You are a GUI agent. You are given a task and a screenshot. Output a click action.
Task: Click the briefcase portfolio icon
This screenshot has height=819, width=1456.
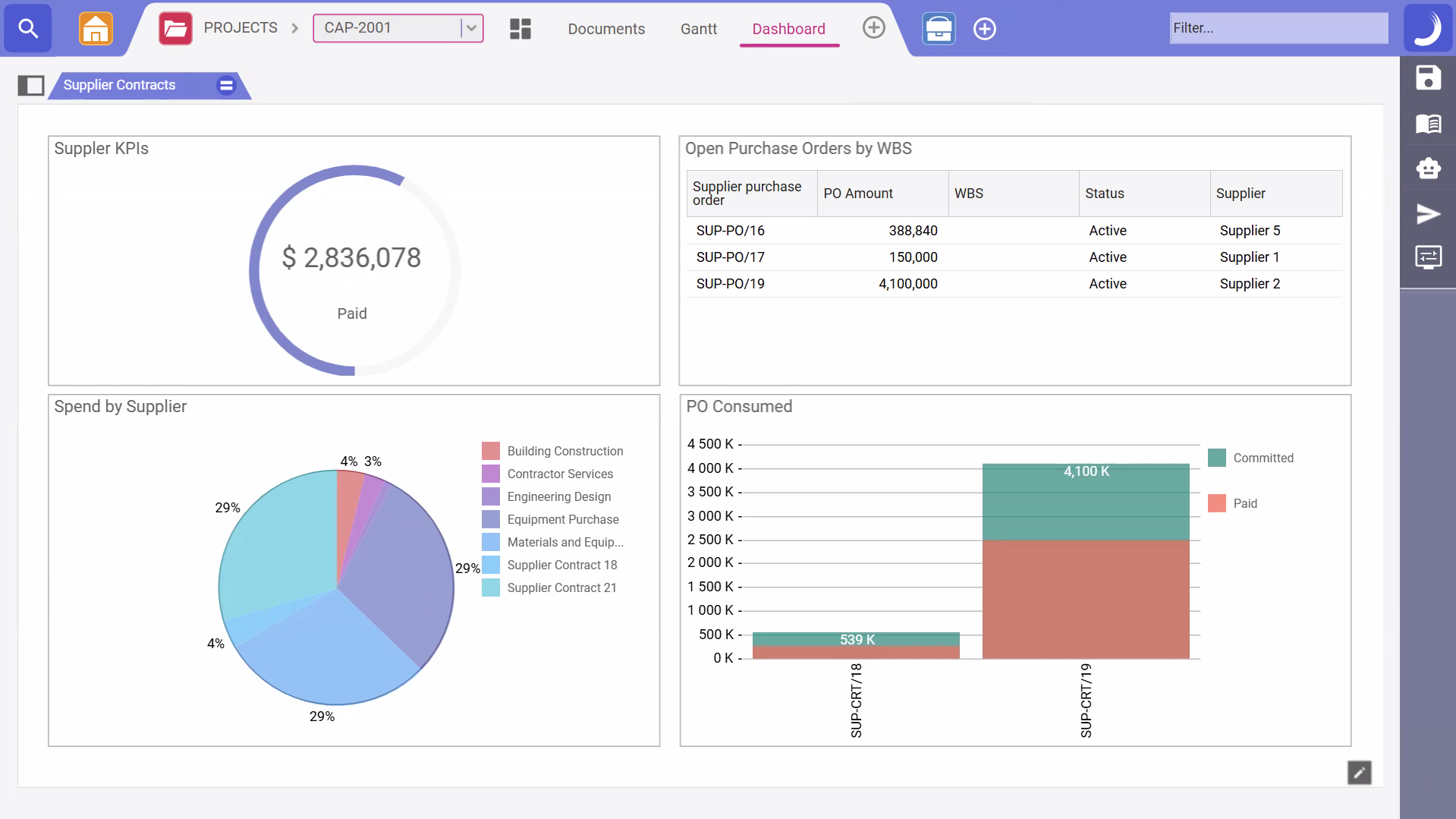tap(939, 29)
